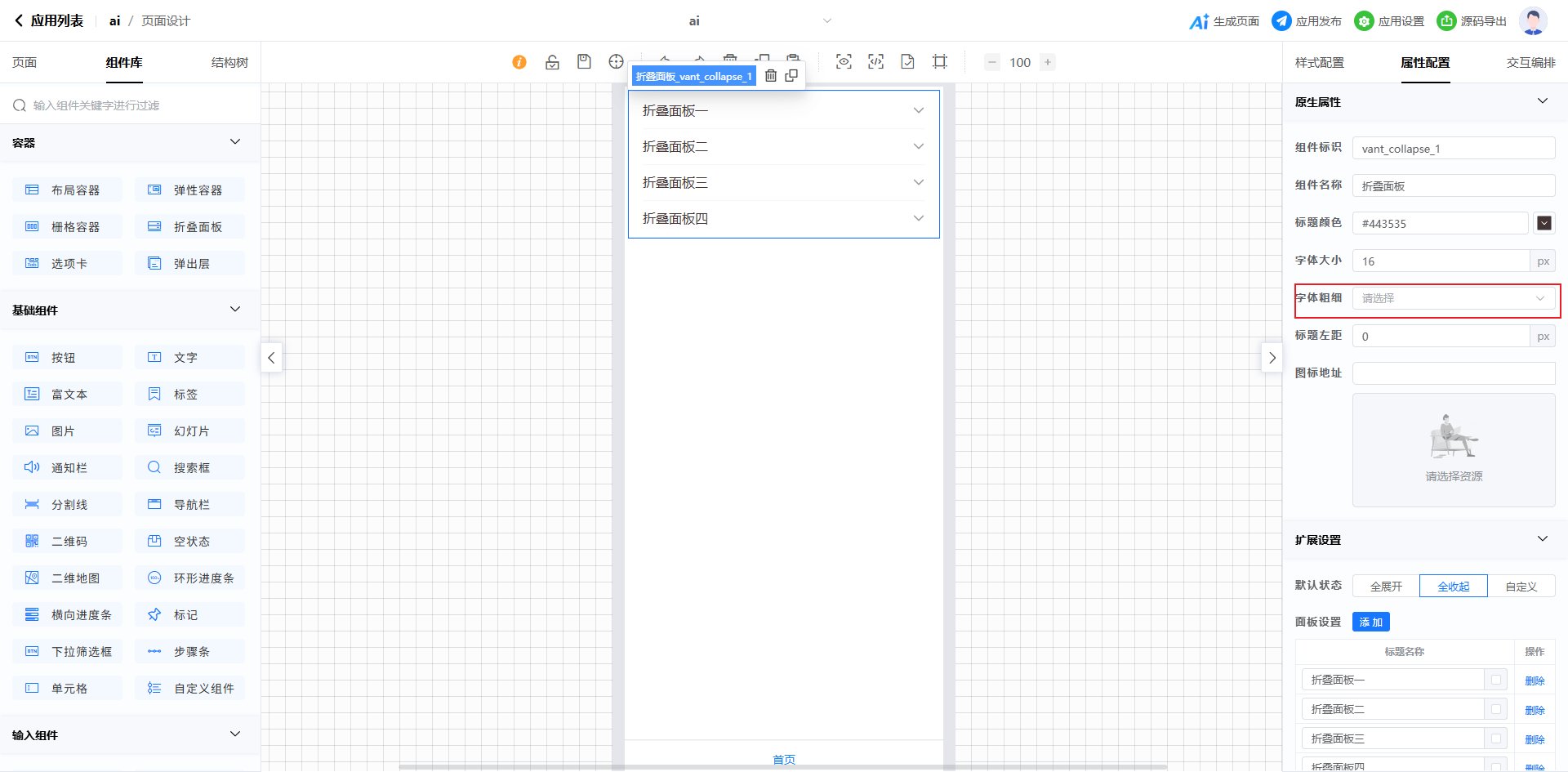Click the preview eye icon
This screenshot has height=772, width=1568.
tap(844, 62)
